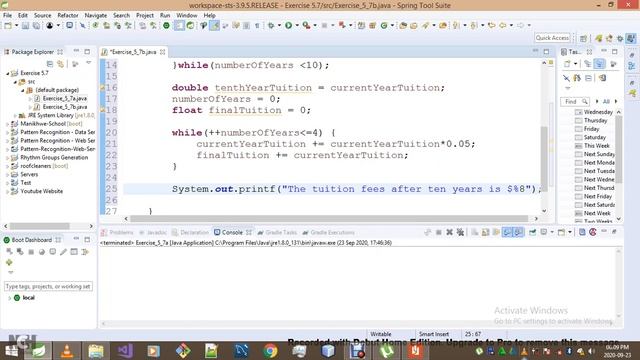Toggle Scroll Lock in the Console toolbar
Screen dimensions: 640x360
pos(485,232)
